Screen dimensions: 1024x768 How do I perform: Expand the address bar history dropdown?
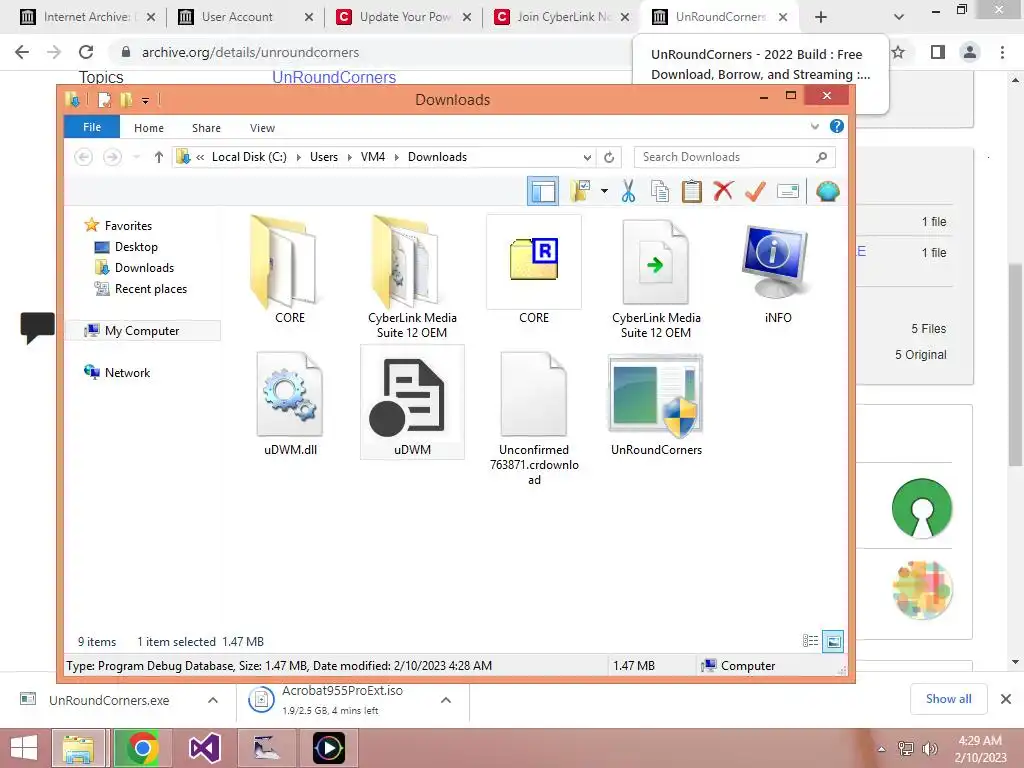(587, 157)
